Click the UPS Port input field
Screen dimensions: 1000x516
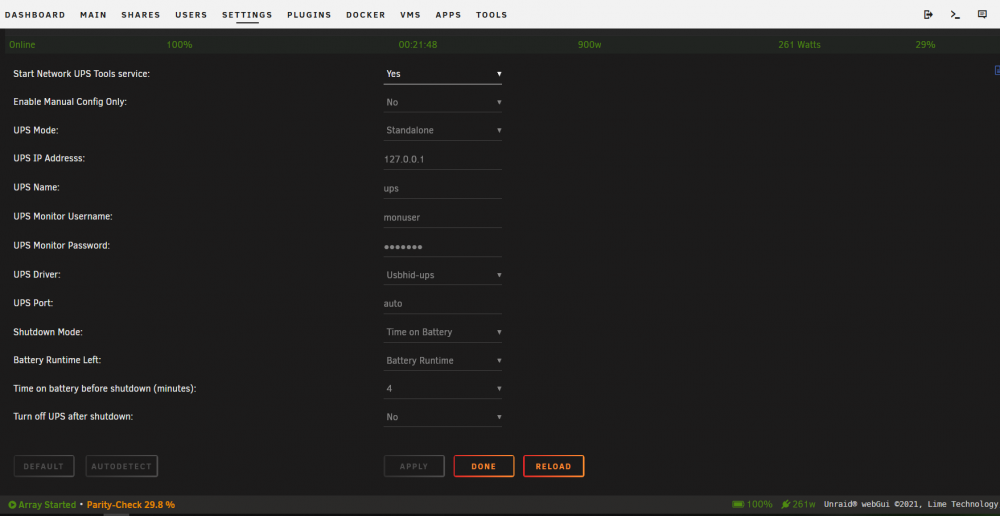point(443,304)
